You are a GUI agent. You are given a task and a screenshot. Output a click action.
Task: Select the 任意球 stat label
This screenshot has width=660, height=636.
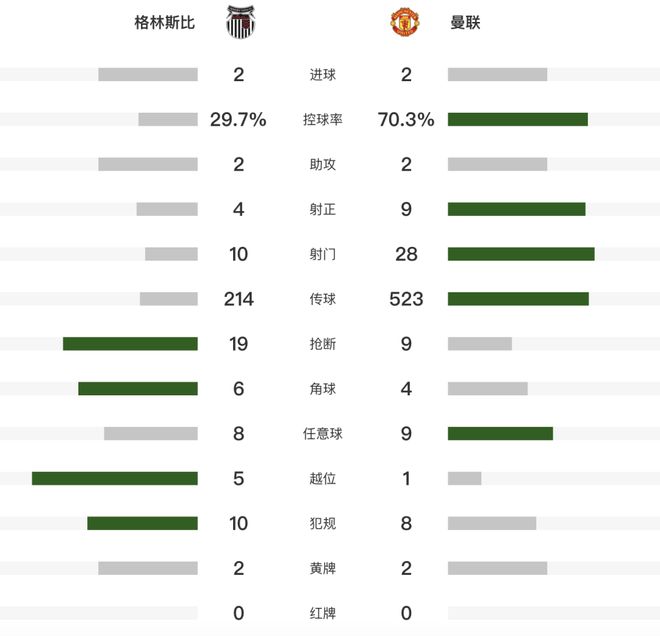coord(322,434)
